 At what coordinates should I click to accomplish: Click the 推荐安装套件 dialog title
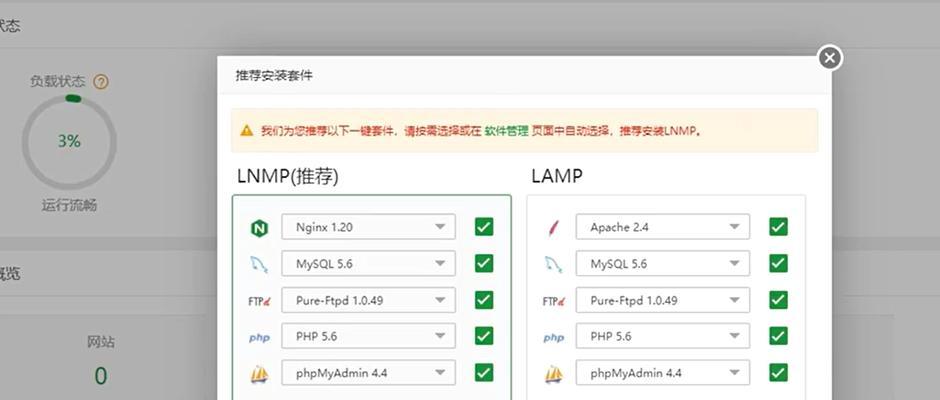[274, 76]
